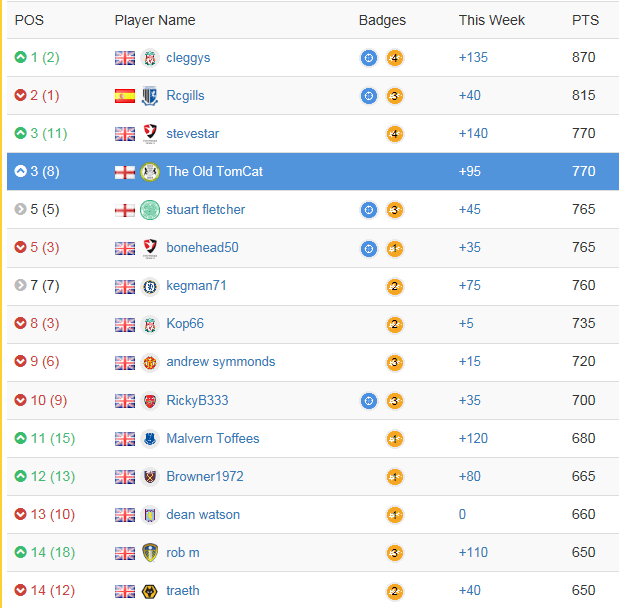
Task: Click the Leeds crest next to rob m
Action: (x=150, y=553)
